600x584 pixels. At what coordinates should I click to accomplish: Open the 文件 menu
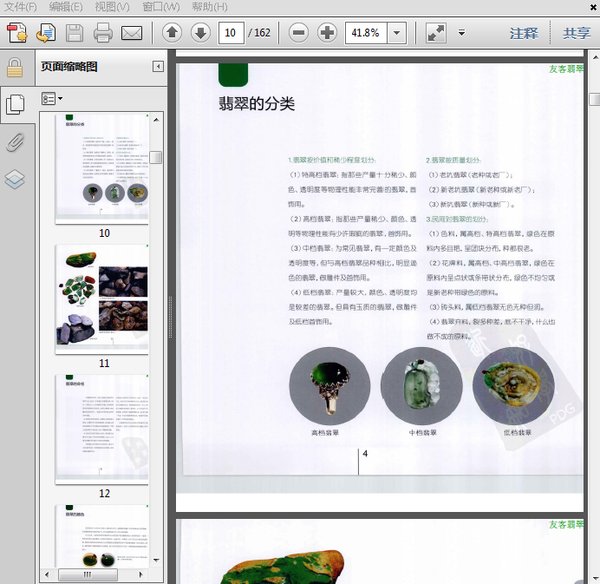(x=20, y=7)
